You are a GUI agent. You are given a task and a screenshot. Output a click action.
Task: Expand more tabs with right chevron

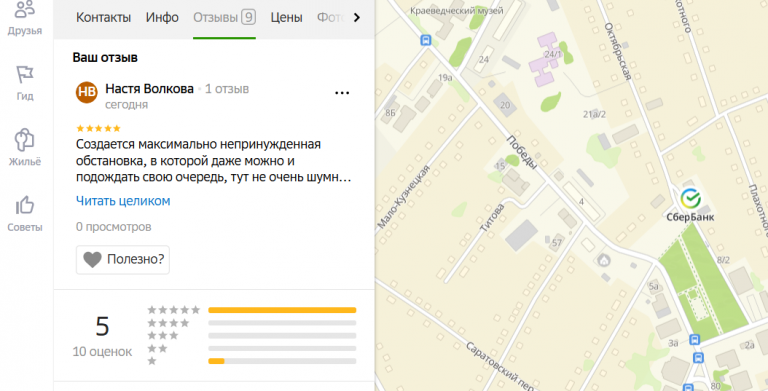(x=357, y=18)
